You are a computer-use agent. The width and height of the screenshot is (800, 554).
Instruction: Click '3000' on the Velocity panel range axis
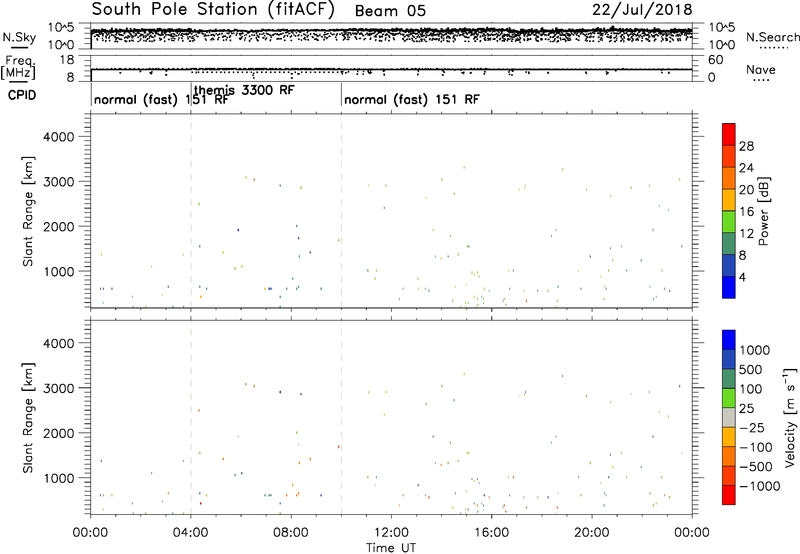[59, 388]
